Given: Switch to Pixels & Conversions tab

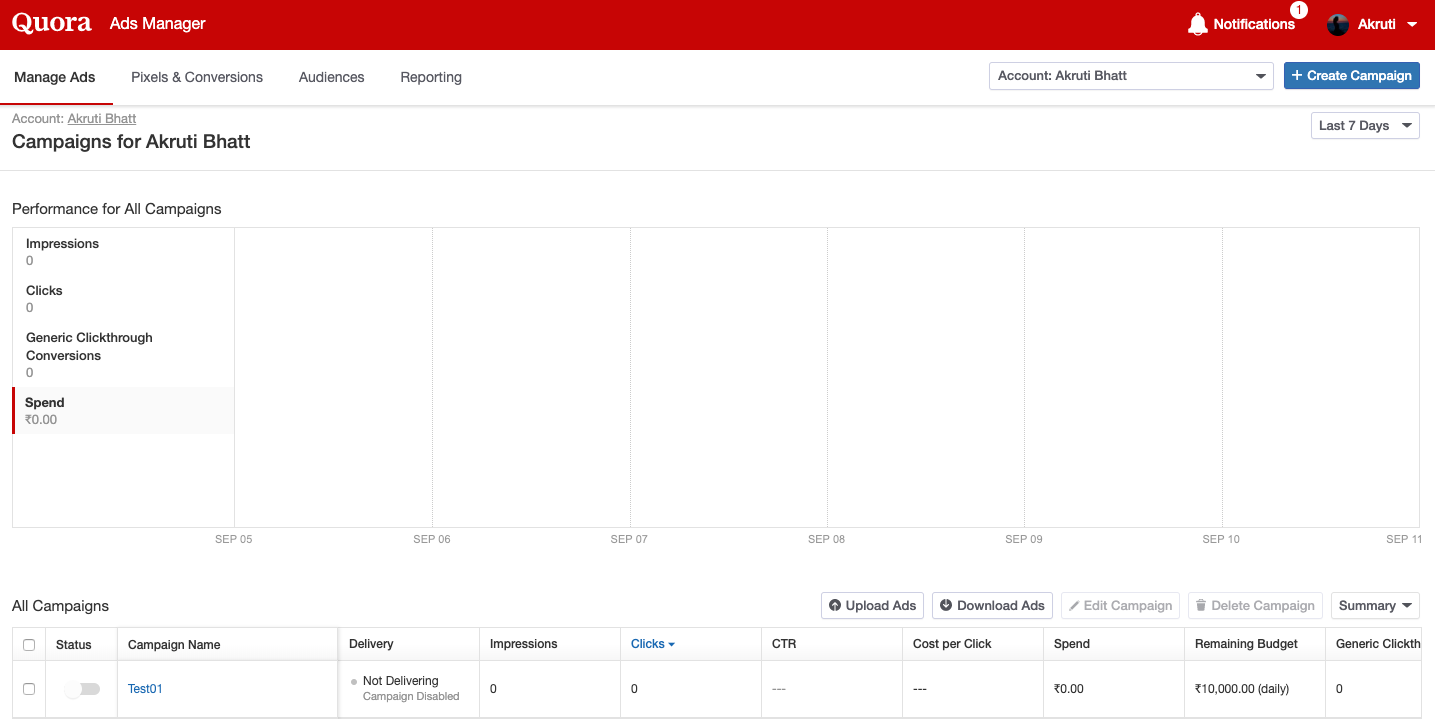Looking at the screenshot, I should tap(197, 77).
